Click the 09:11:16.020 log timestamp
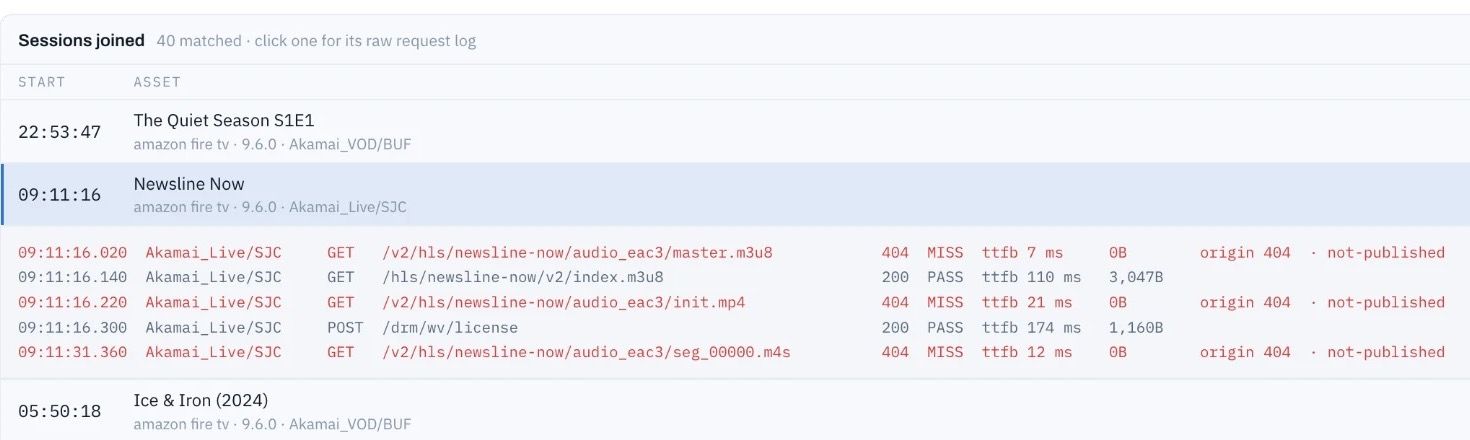The height and width of the screenshot is (440, 1470). (73, 252)
